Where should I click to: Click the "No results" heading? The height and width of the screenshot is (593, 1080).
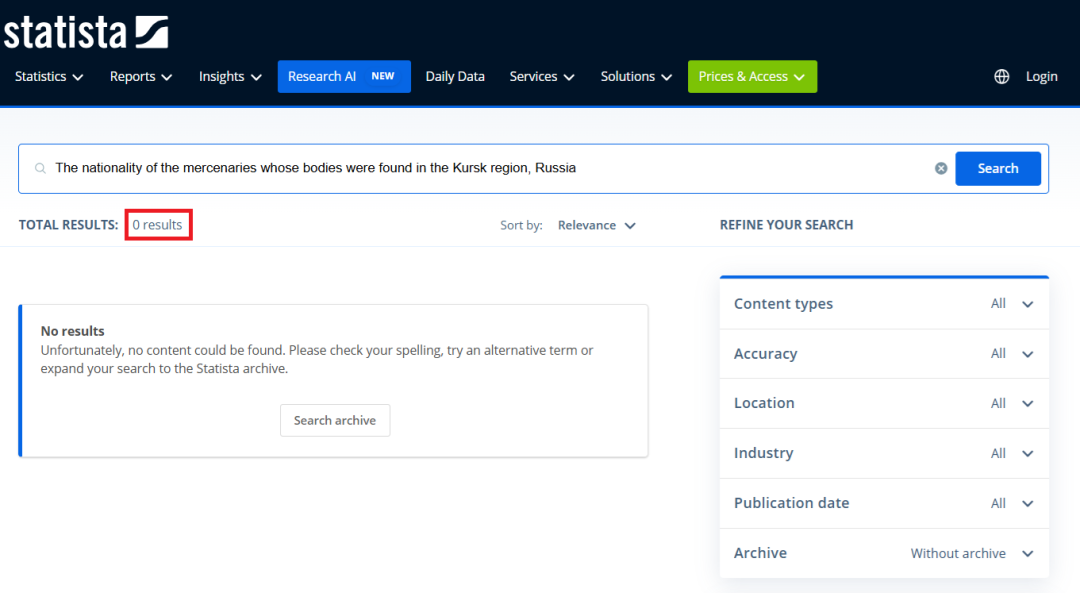pyautogui.click(x=72, y=331)
